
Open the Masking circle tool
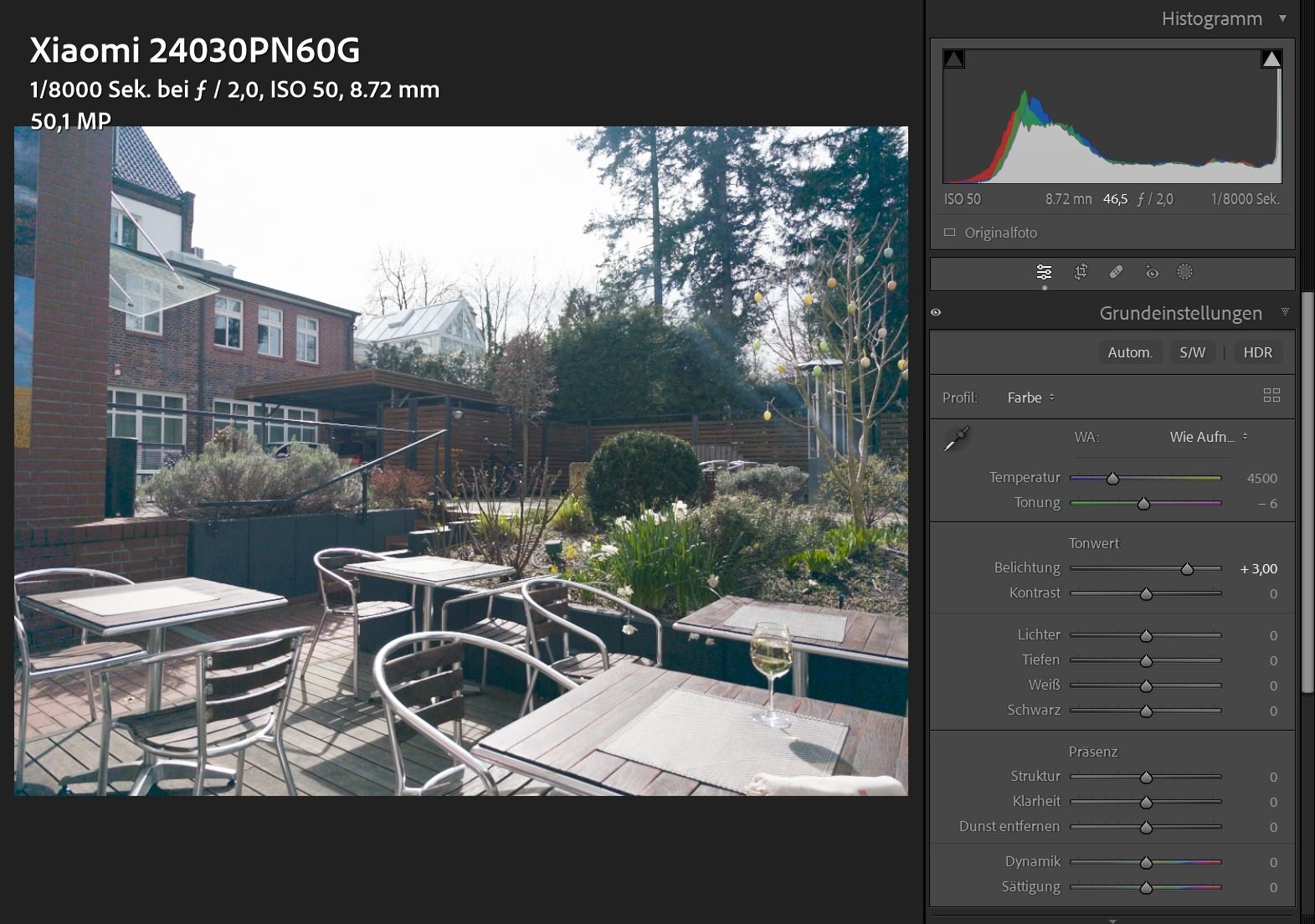tap(1184, 272)
